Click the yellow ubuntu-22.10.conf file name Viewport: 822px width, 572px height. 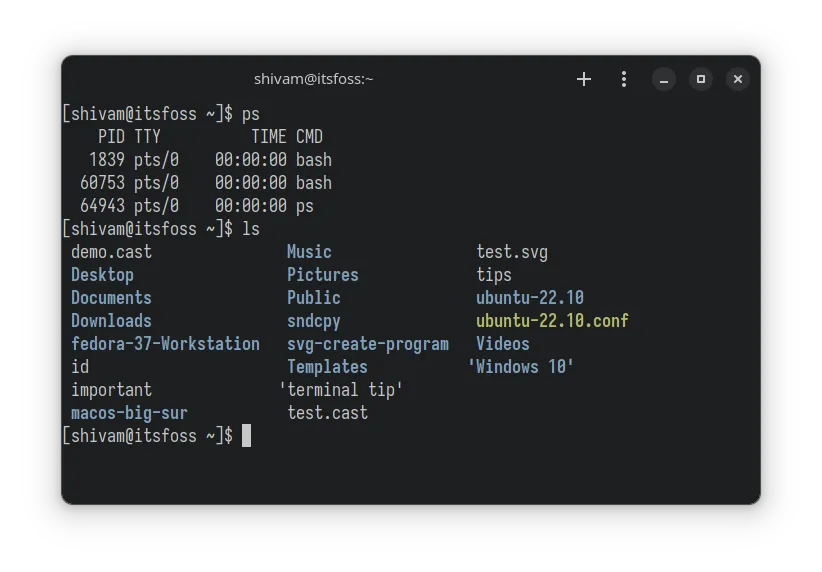(552, 321)
